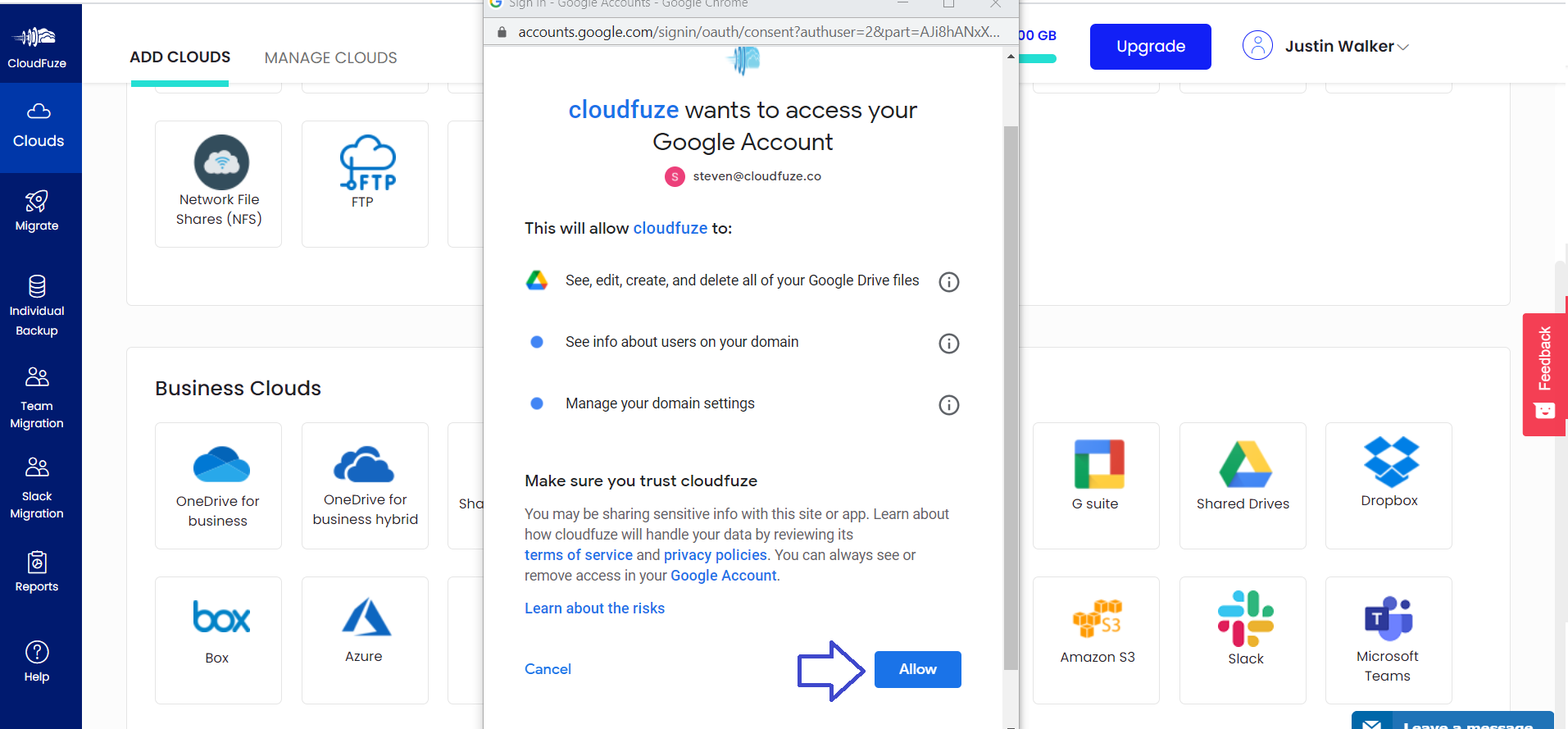1568x729 pixels.
Task: Add Box cloud
Action: [x=218, y=640]
